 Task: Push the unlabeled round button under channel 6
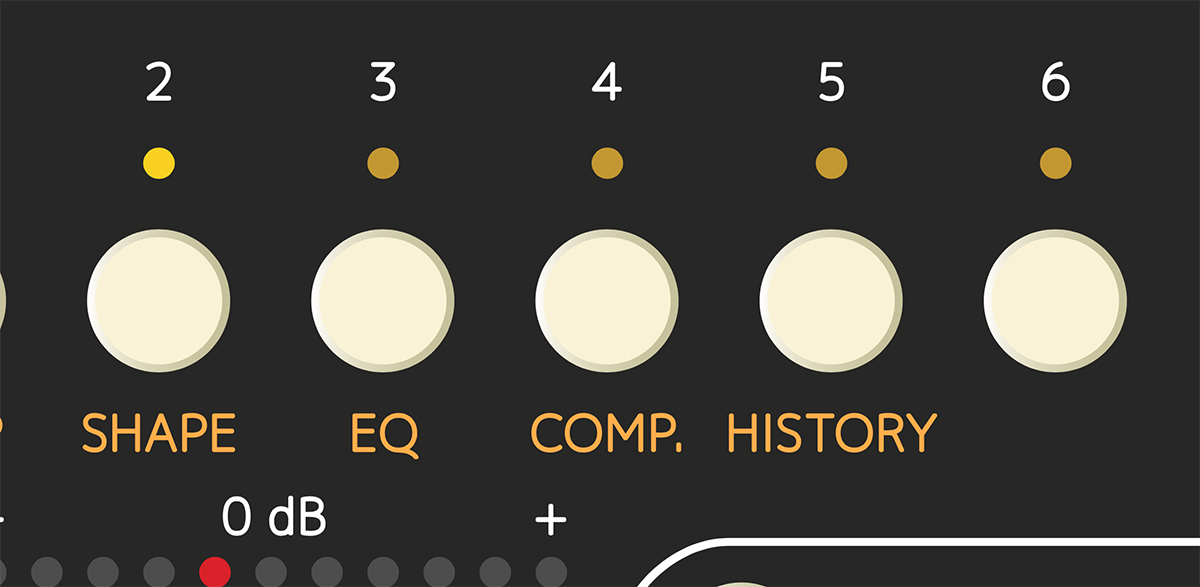1055,300
